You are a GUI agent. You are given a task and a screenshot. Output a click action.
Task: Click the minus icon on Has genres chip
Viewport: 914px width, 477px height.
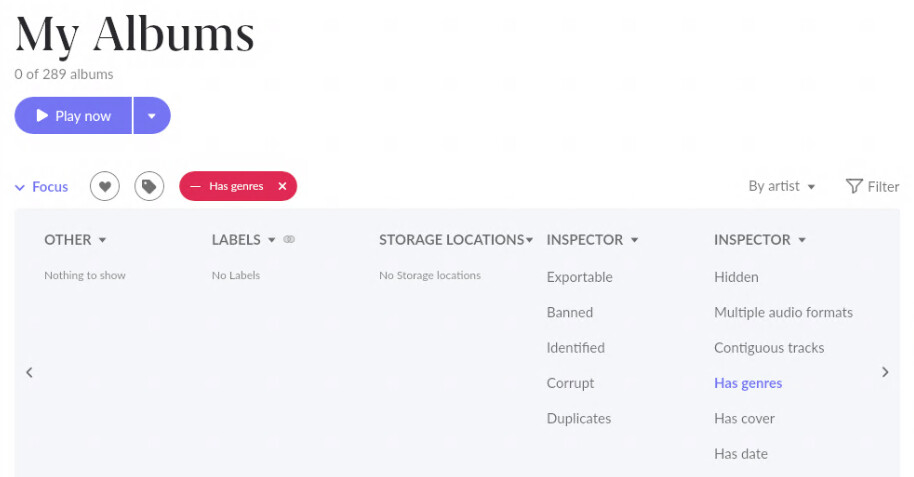coord(195,186)
